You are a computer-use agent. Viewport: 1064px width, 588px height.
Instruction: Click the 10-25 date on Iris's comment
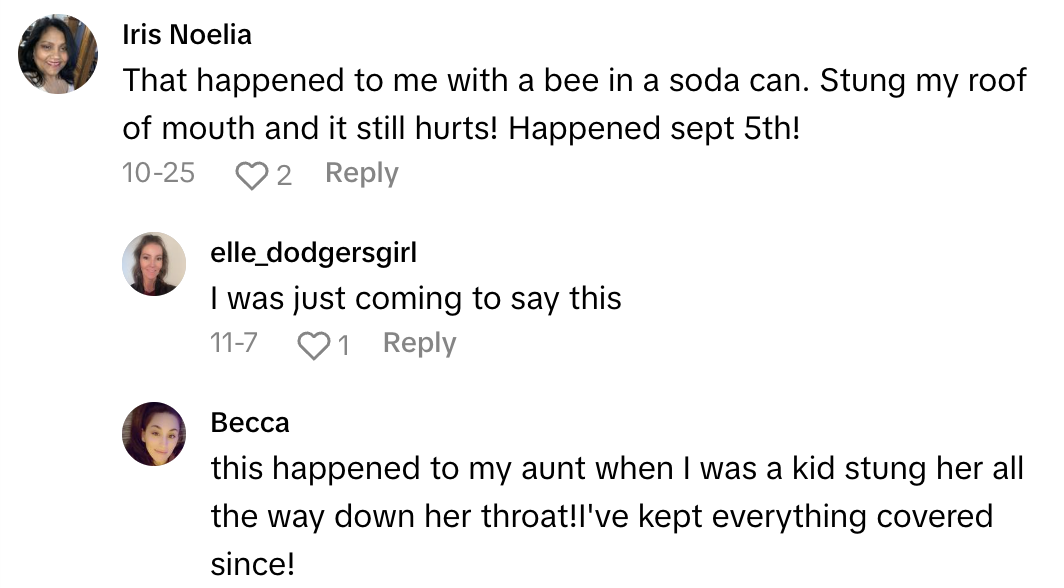pyautogui.click(x=158, y=174)
